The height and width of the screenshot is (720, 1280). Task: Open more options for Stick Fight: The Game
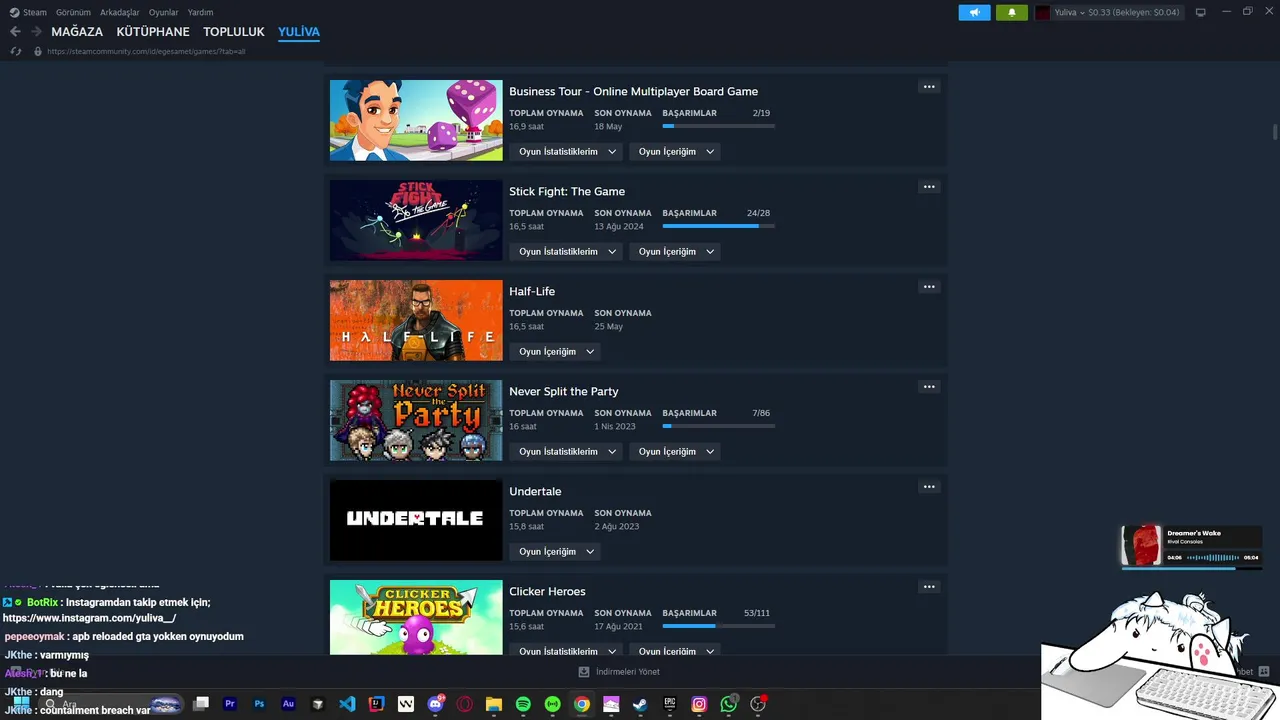tap(929, 187)
